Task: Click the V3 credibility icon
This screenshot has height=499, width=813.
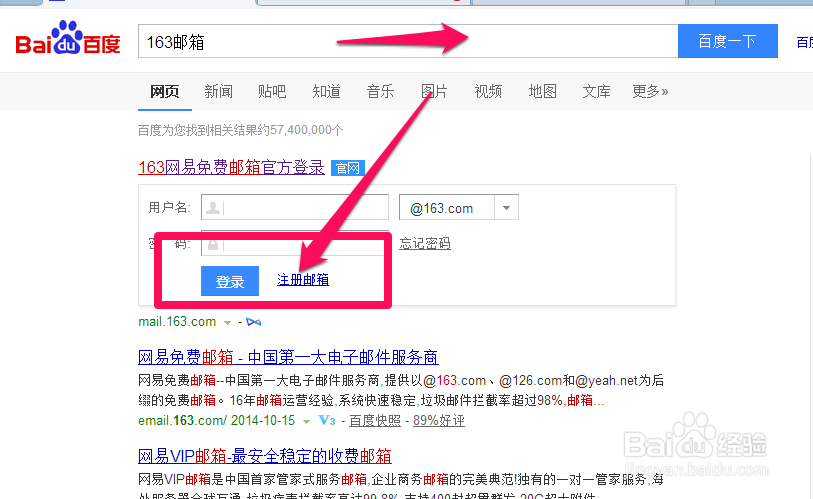Action: point(327,420)
